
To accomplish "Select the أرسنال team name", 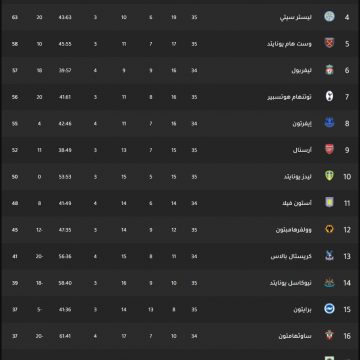I will pos(302,150).
